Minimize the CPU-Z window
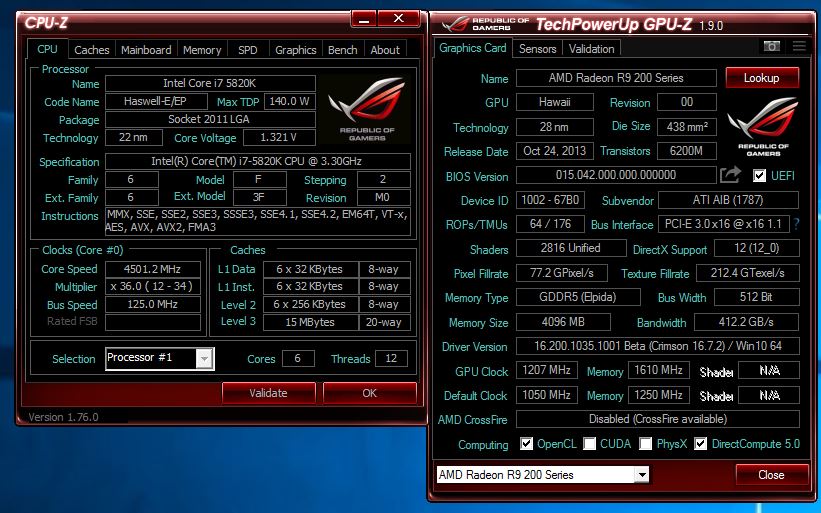This screenshot has height=513, width=821. pos(364,19)
